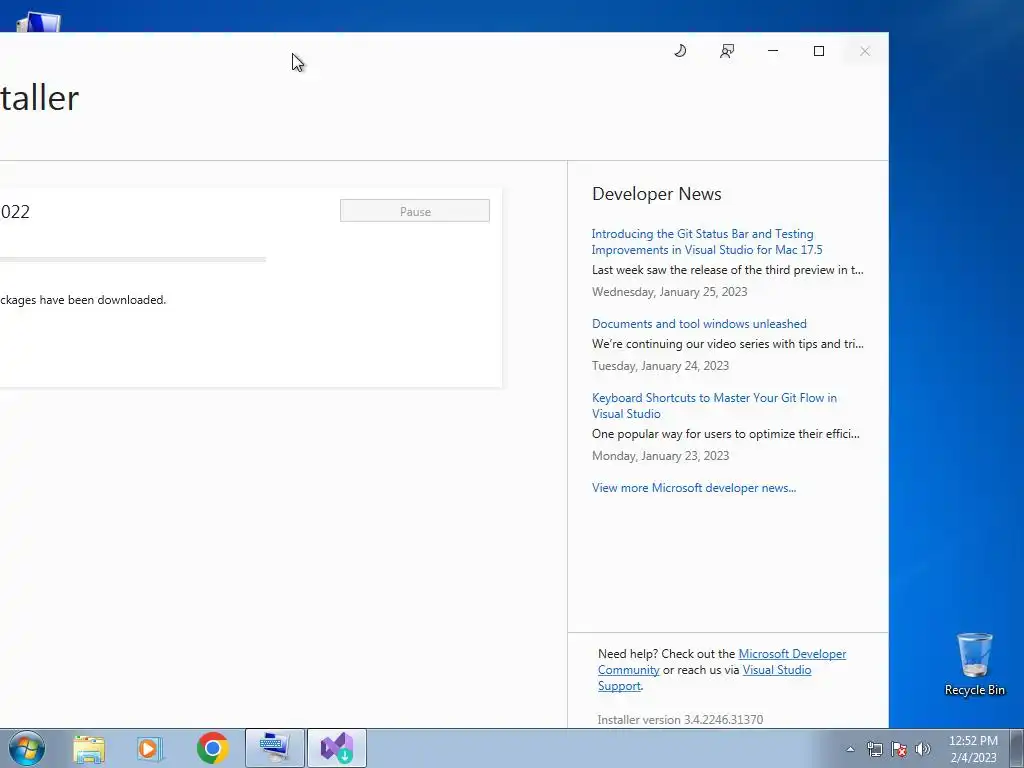Minimize the Visual Studio Installer window
1024x768 pixels.
(773, 51)
